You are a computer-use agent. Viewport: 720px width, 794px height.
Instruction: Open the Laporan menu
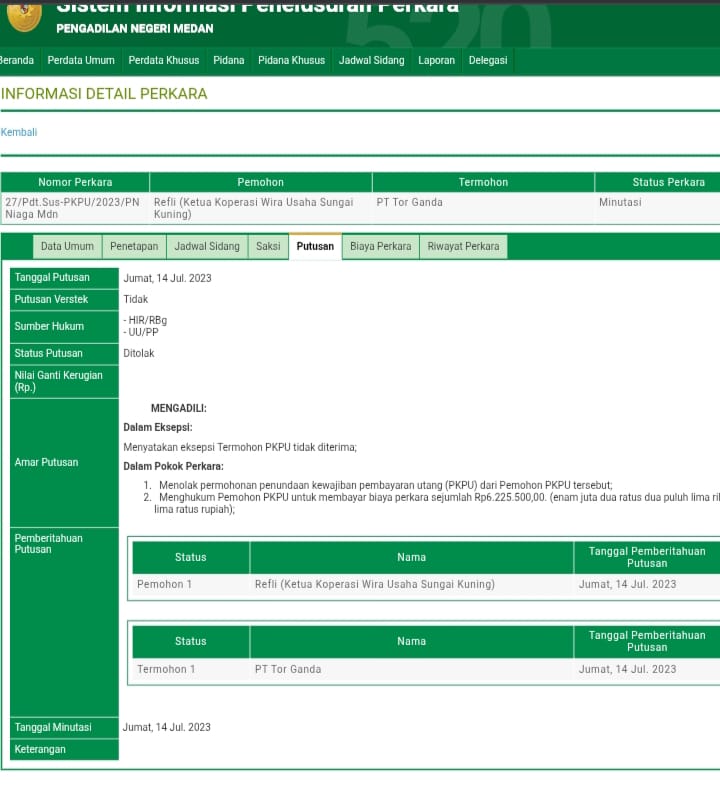click(x=436, y=60)
